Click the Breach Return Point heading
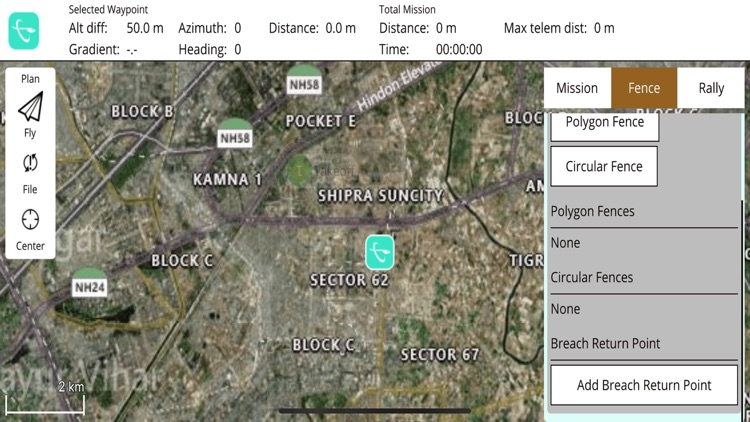 605,343
